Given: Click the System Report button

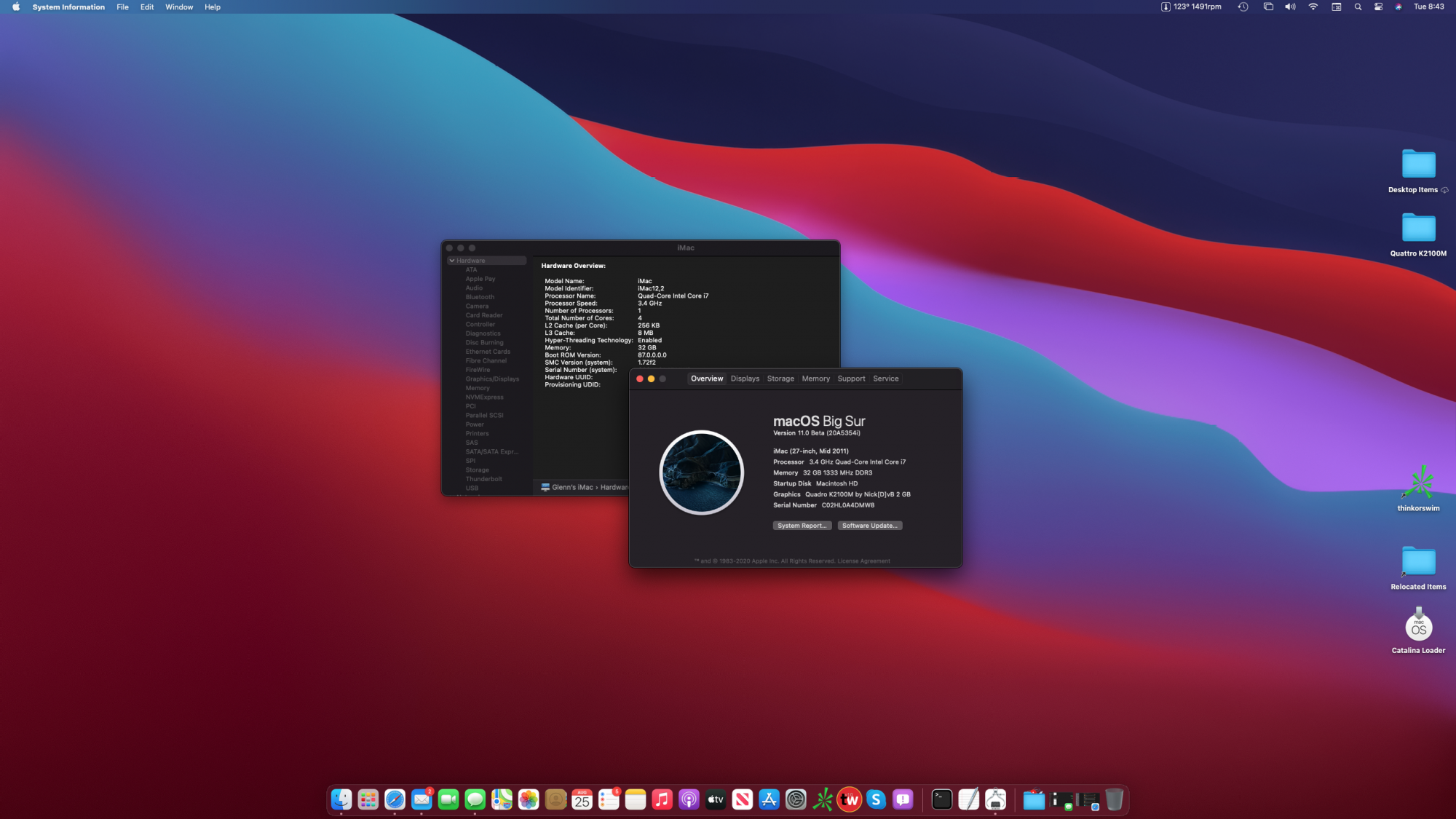Looking at the screenshot, I should 802,526.
